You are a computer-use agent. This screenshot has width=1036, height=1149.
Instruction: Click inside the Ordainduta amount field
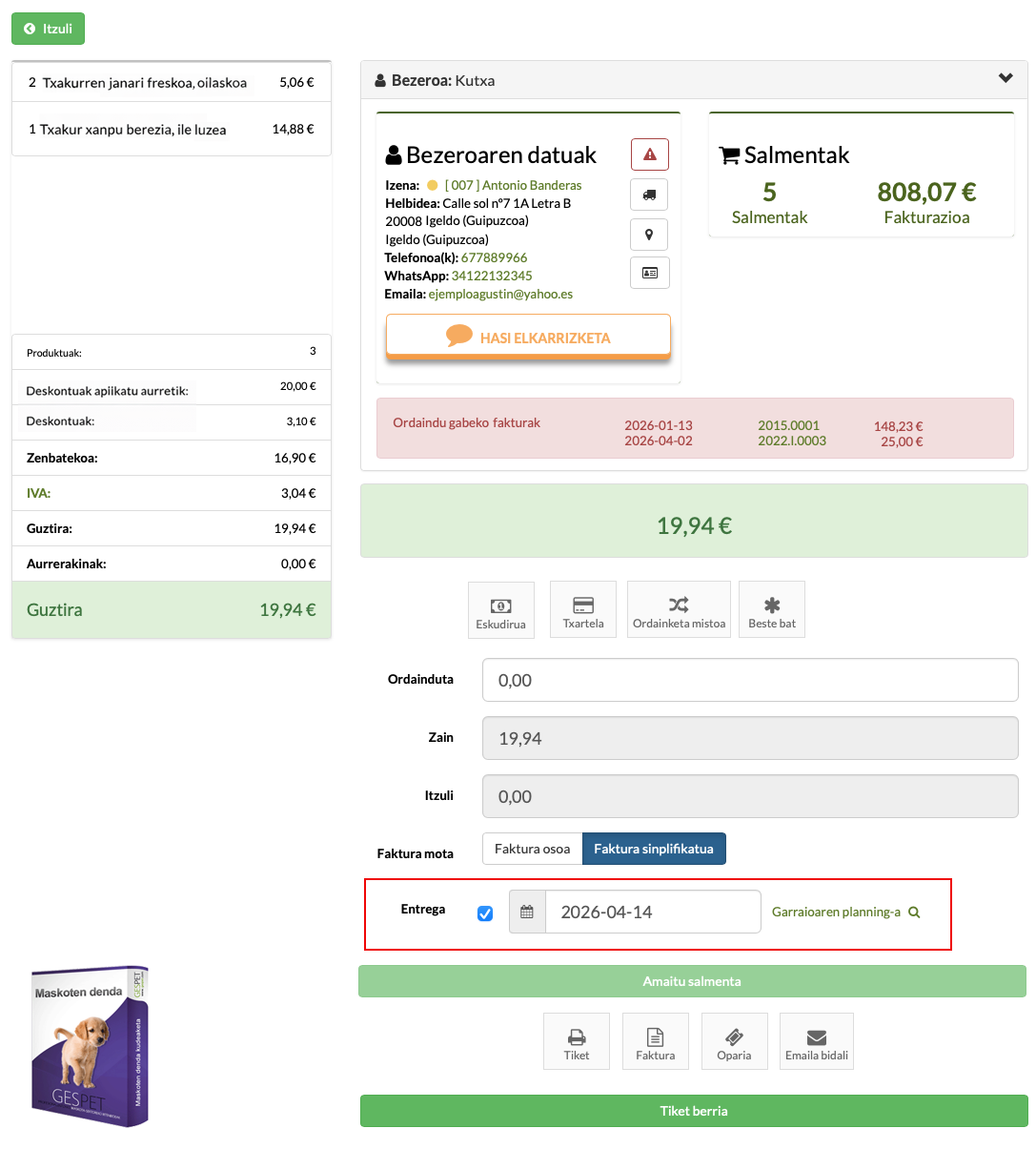[x=750, y=679]
